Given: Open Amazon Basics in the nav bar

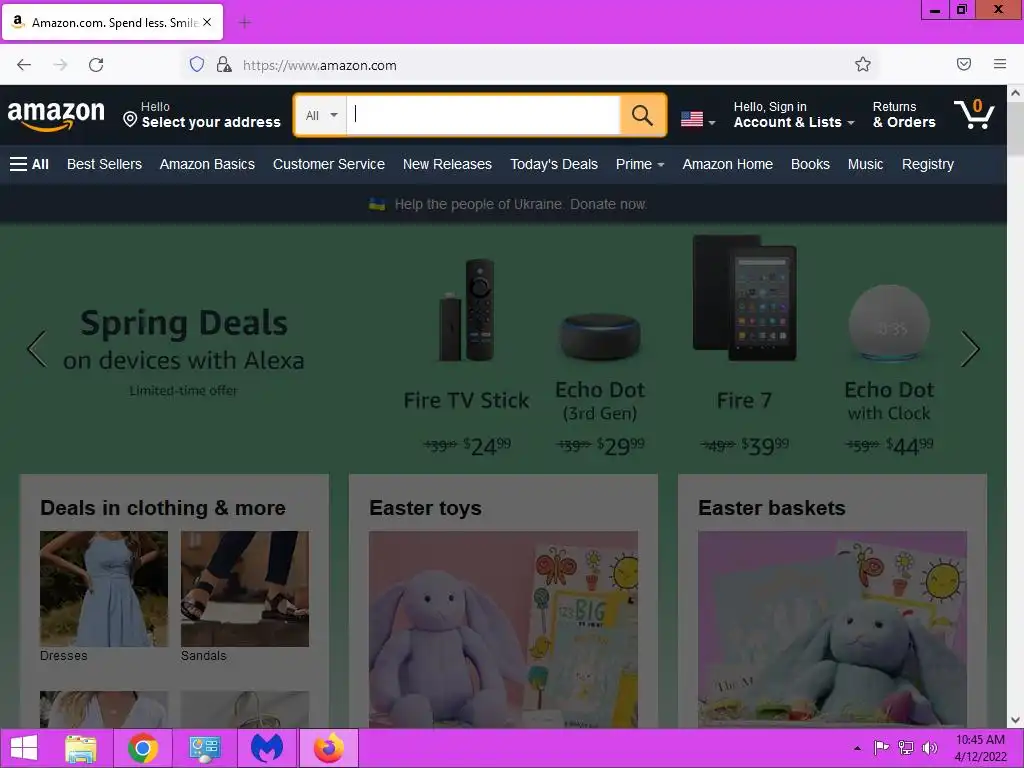Looking at the screenshot, I should pos(207,164).
